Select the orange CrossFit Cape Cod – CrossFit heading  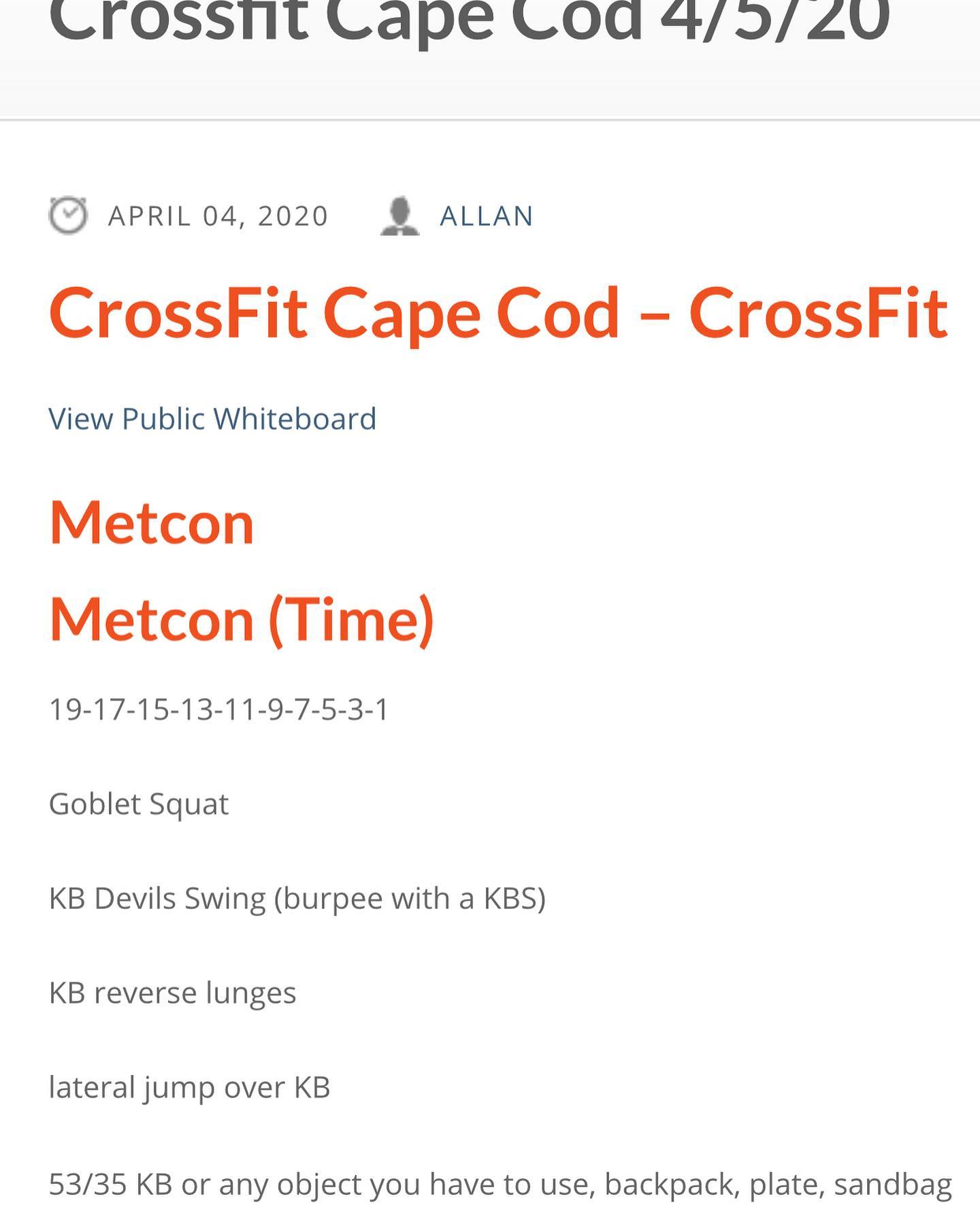pos(498,313)
